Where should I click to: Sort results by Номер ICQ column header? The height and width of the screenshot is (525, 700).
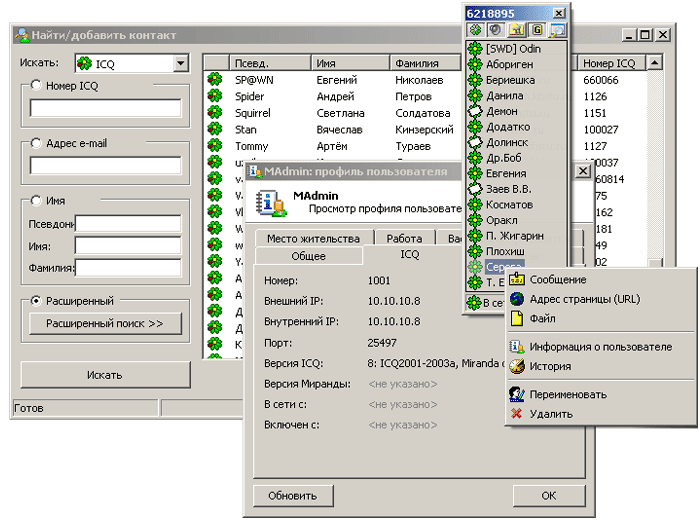pos(612,63)
